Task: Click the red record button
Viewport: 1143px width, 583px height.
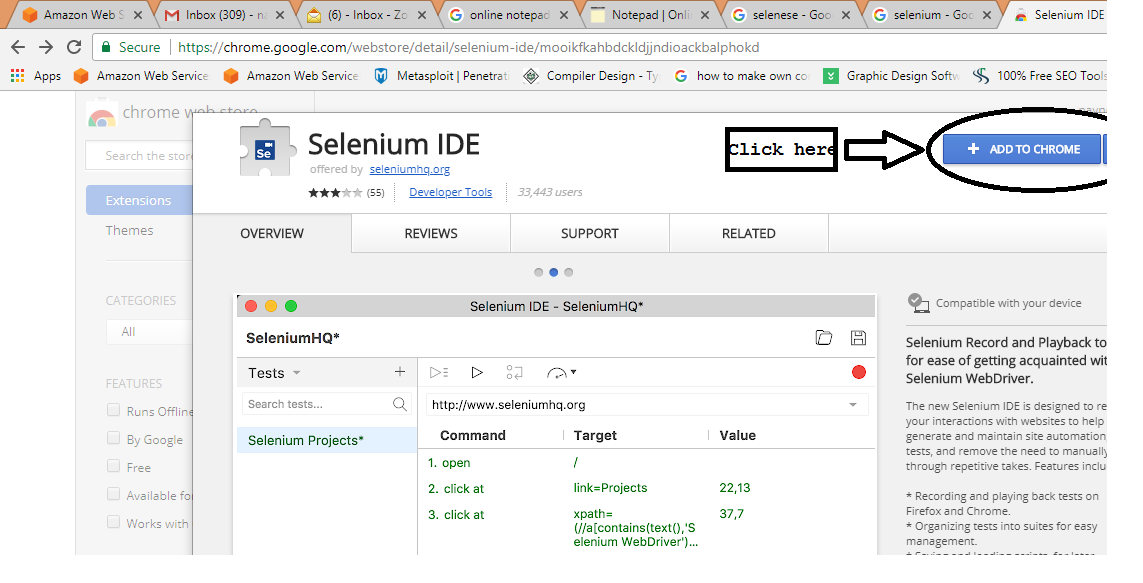Action: (x=859, y=372)
